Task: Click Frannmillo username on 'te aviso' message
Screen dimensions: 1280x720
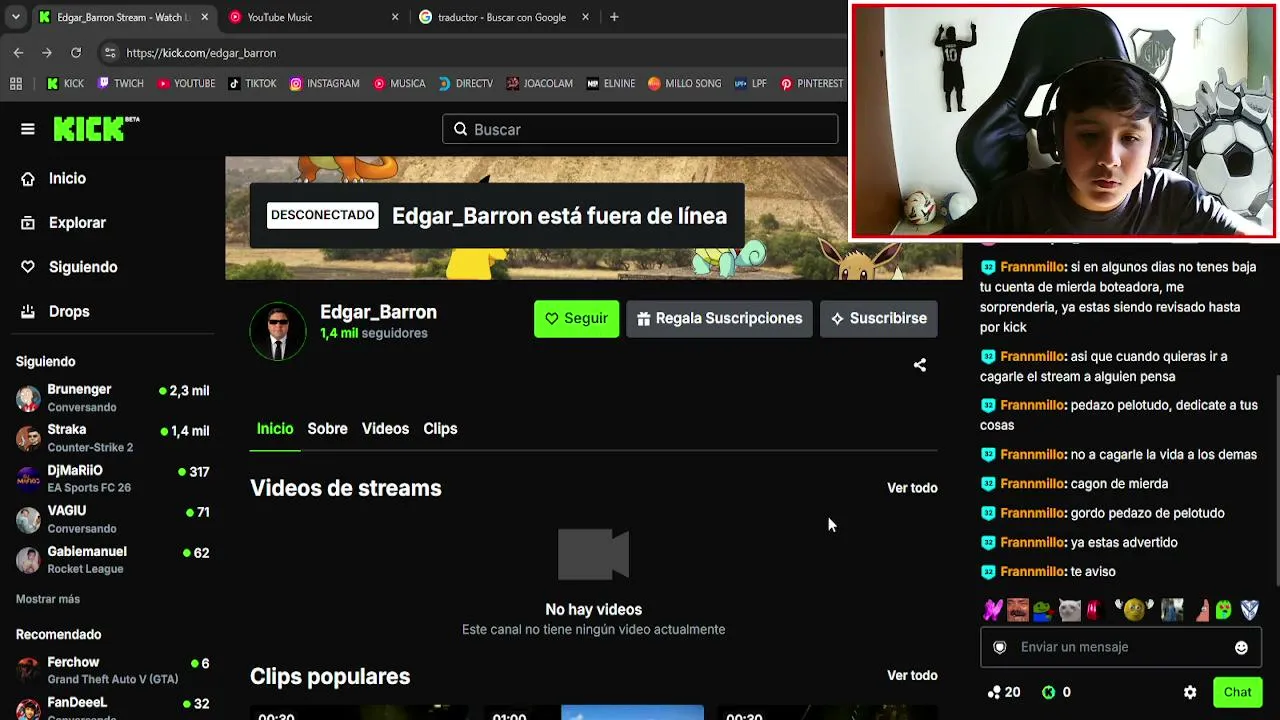Action: coord(1032,571)
